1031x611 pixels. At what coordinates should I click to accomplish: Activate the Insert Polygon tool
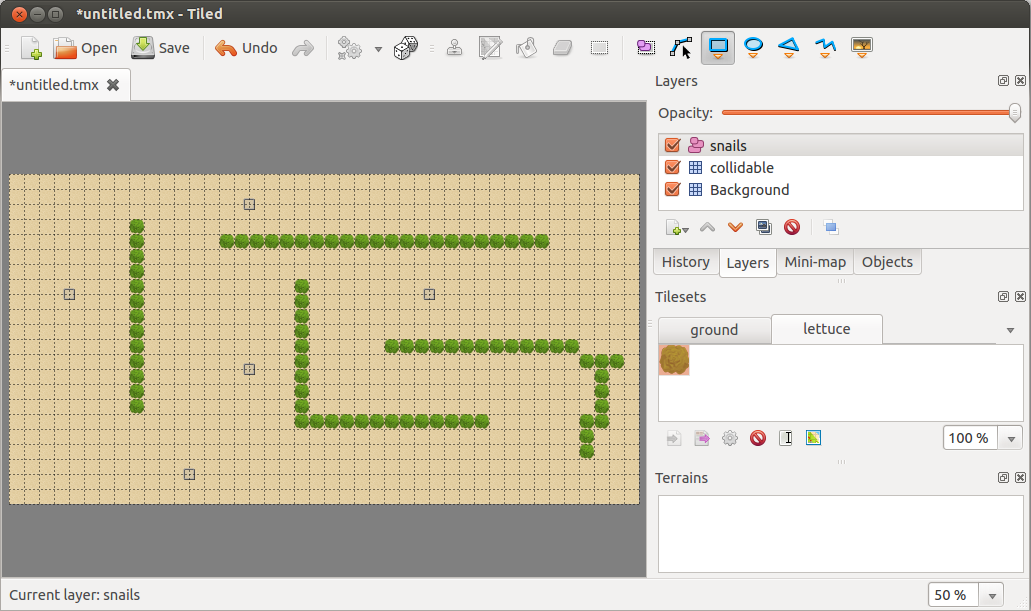(x=789, y=47)
